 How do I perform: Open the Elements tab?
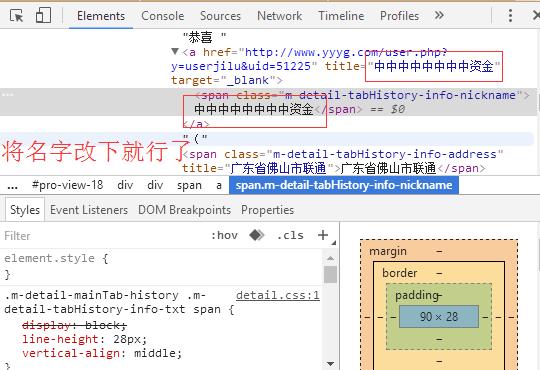101,16
